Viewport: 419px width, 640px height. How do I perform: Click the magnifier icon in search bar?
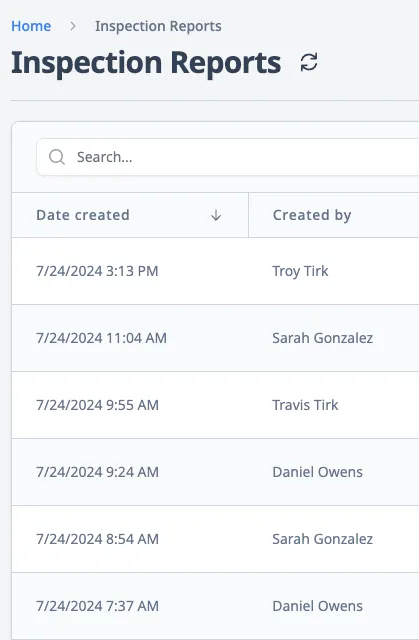point(57,157)
